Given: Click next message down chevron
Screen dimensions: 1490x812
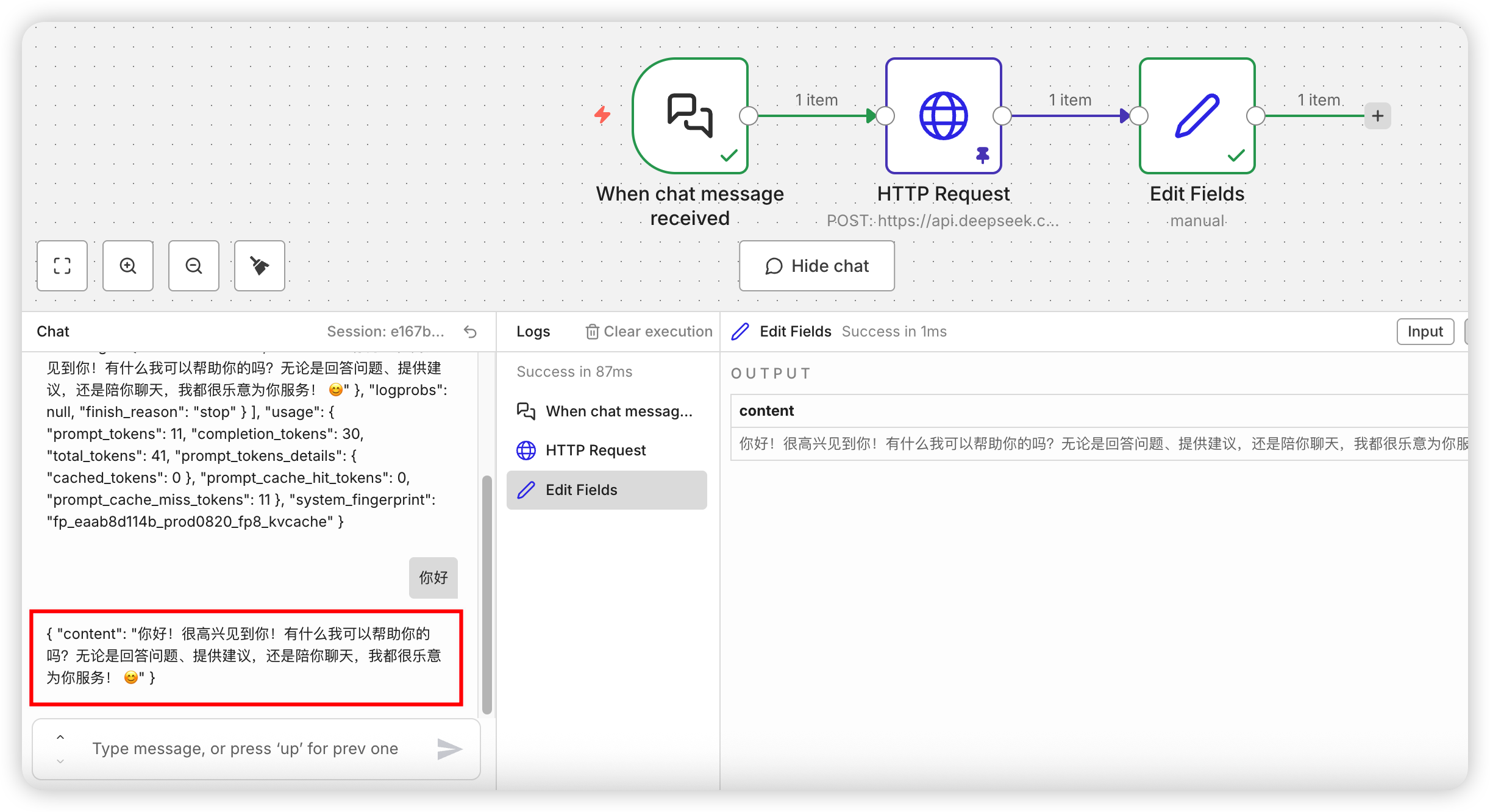Looking at the screenshot, I should click(60, 761).
